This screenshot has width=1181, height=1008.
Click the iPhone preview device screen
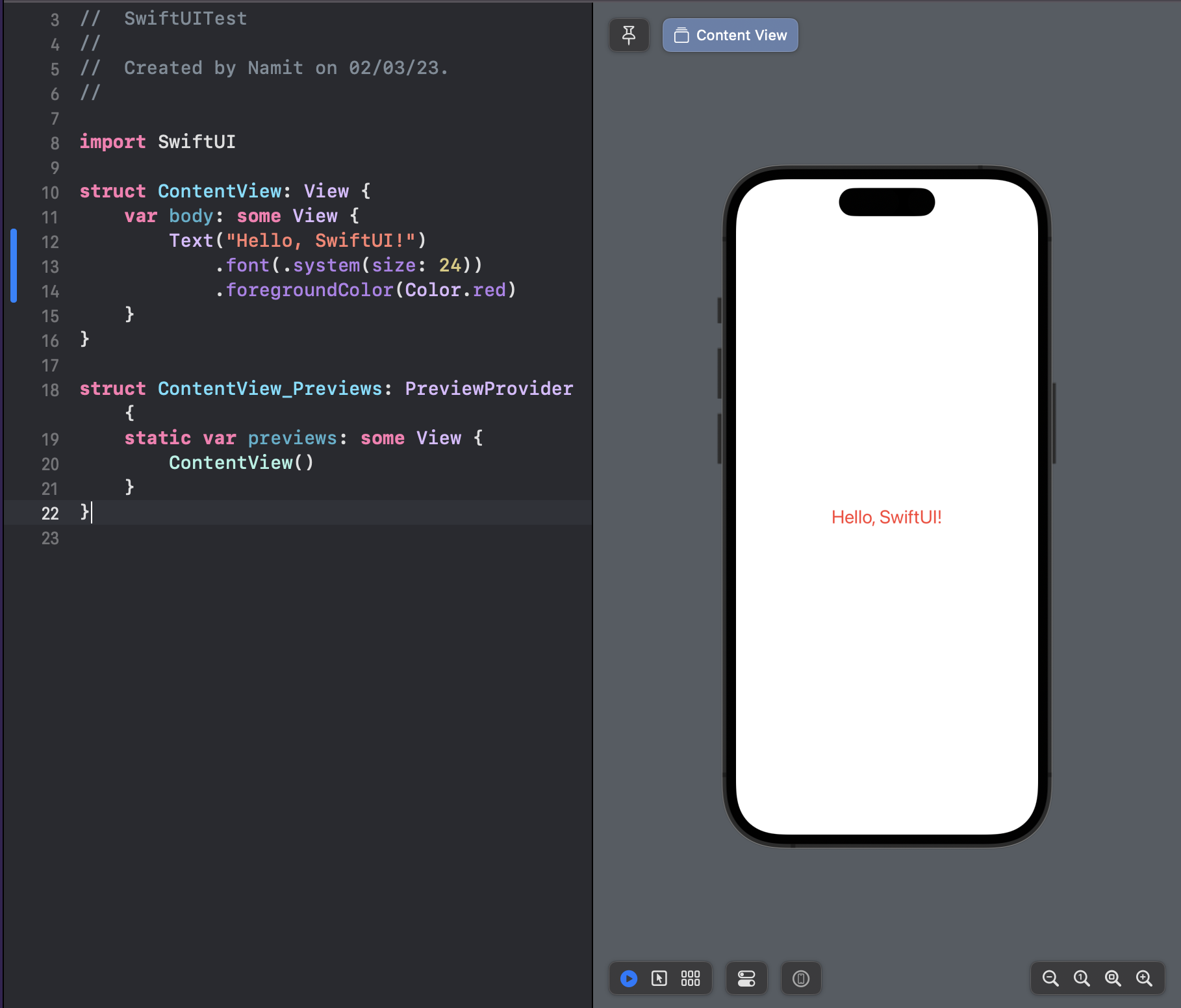(887, 507)
